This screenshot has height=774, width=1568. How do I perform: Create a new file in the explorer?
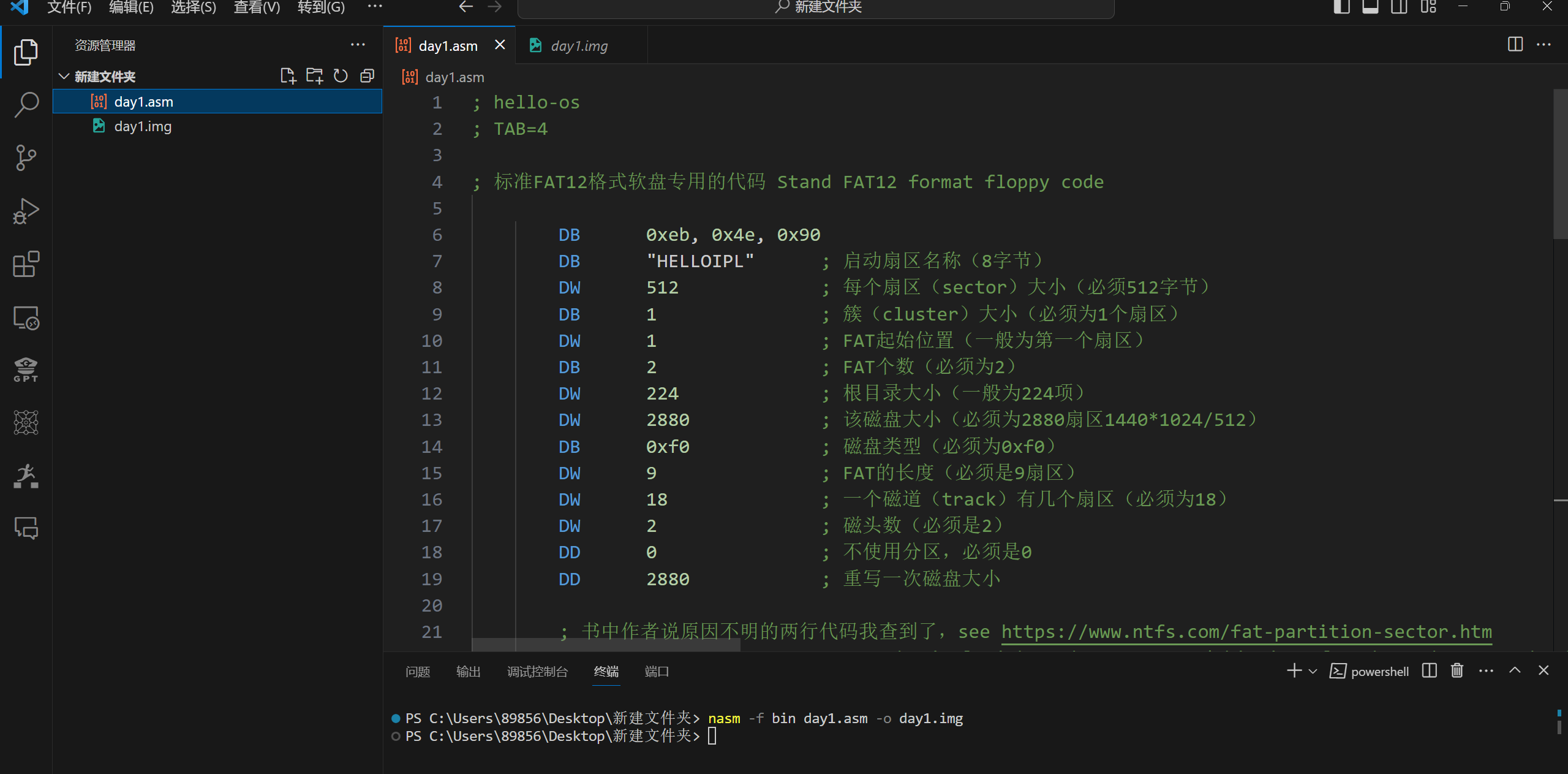pos(288,76)
